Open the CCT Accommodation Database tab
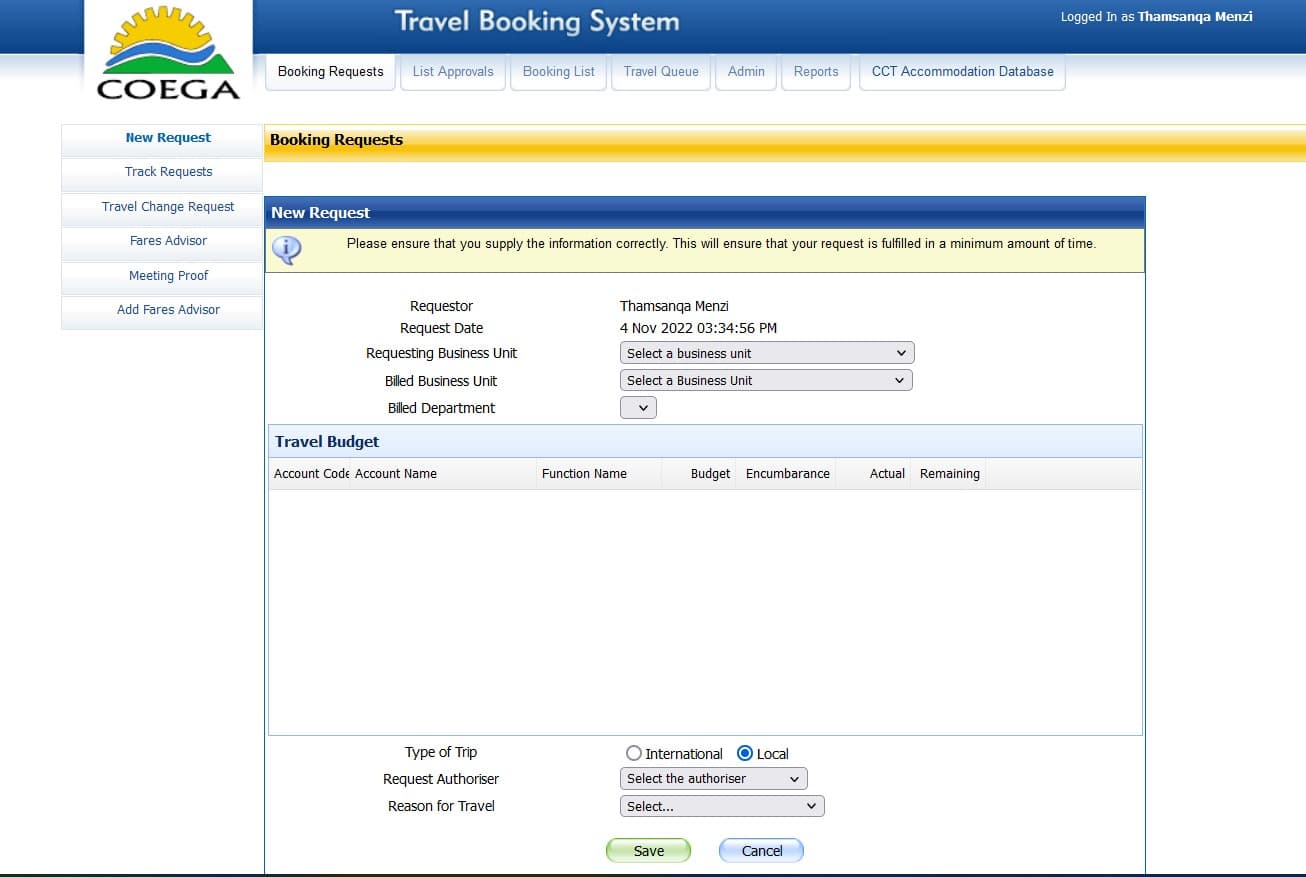This screenshot has height=877, width=1306. tap(962, 72)
